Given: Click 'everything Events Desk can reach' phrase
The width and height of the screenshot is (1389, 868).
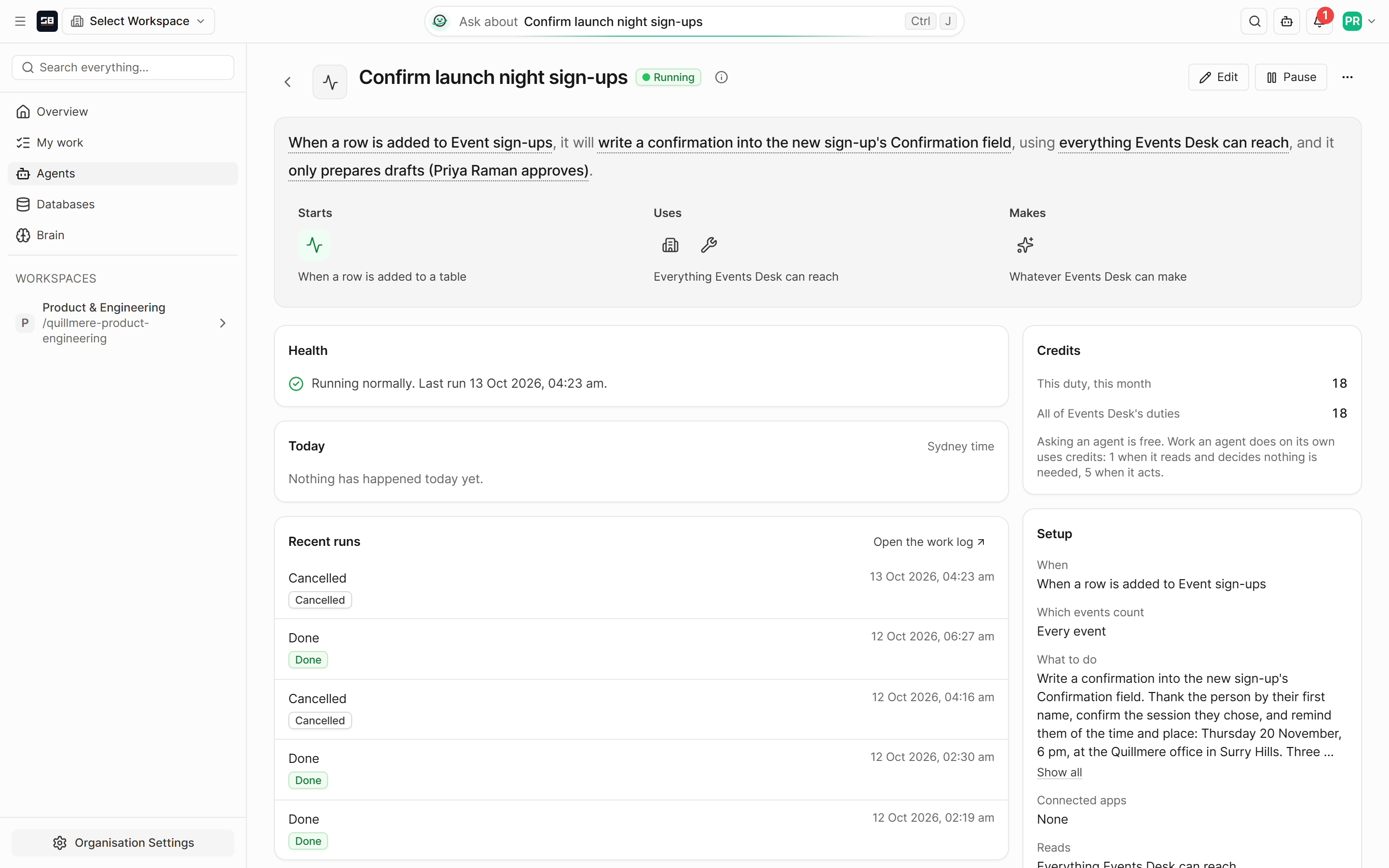Looking at the screenshot, I should click(x=1174, y=142).
